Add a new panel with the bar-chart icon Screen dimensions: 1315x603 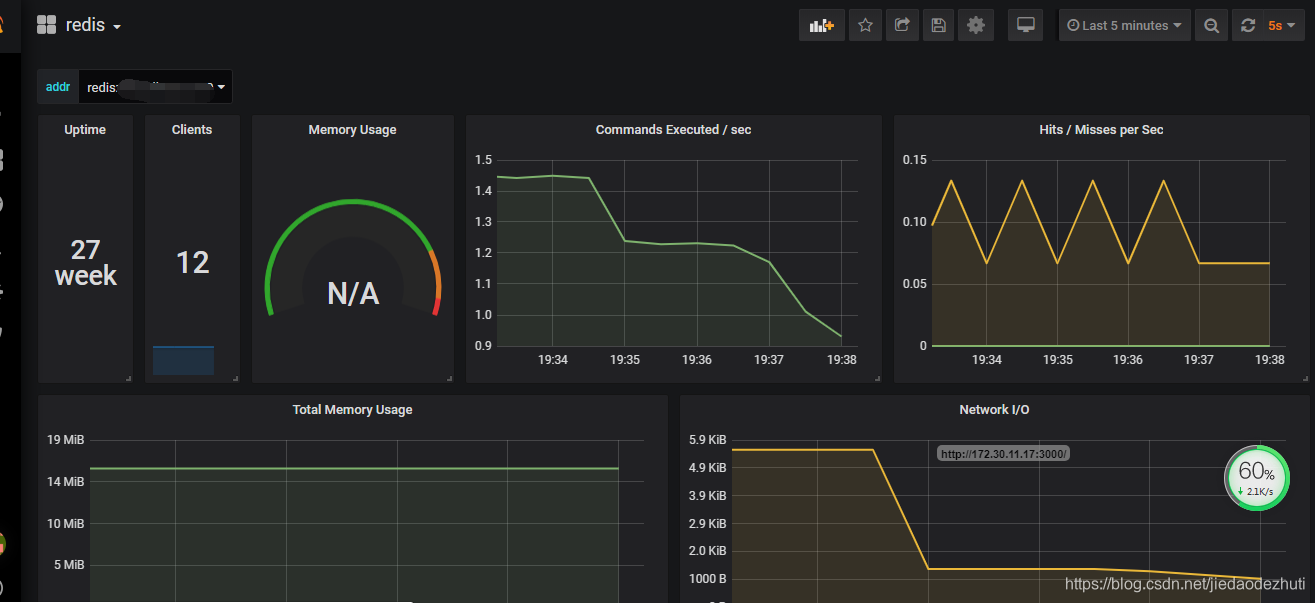point(822,26)
